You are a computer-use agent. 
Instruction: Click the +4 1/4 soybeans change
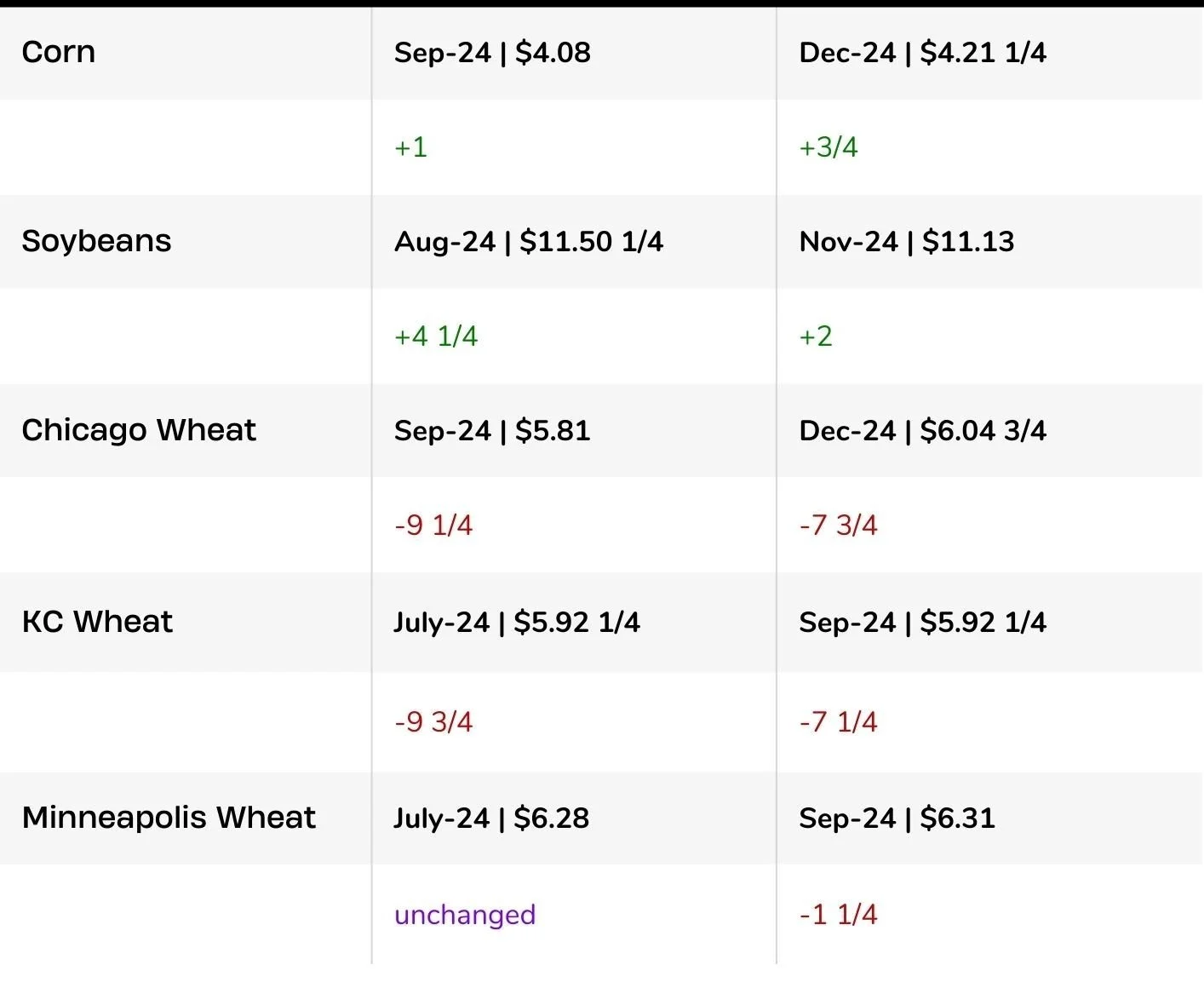pyautogui.click(x=436, y=336)
